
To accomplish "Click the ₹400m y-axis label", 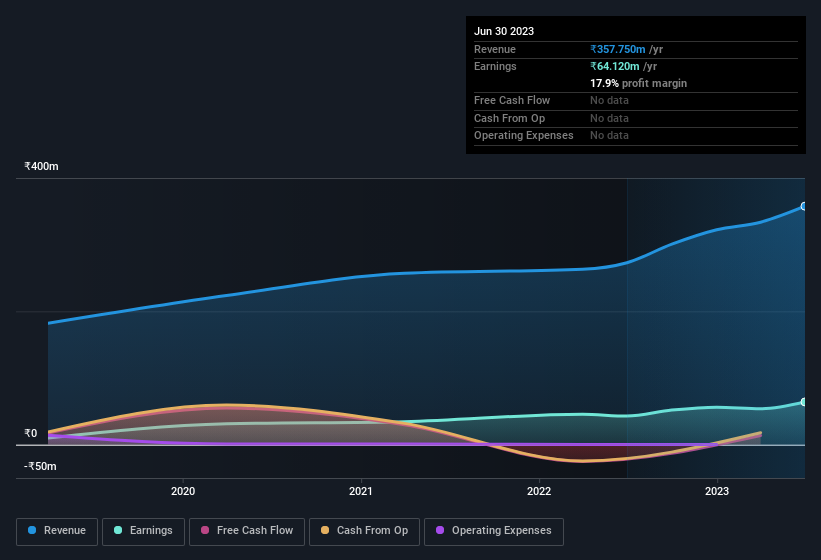I will (41, 166).
